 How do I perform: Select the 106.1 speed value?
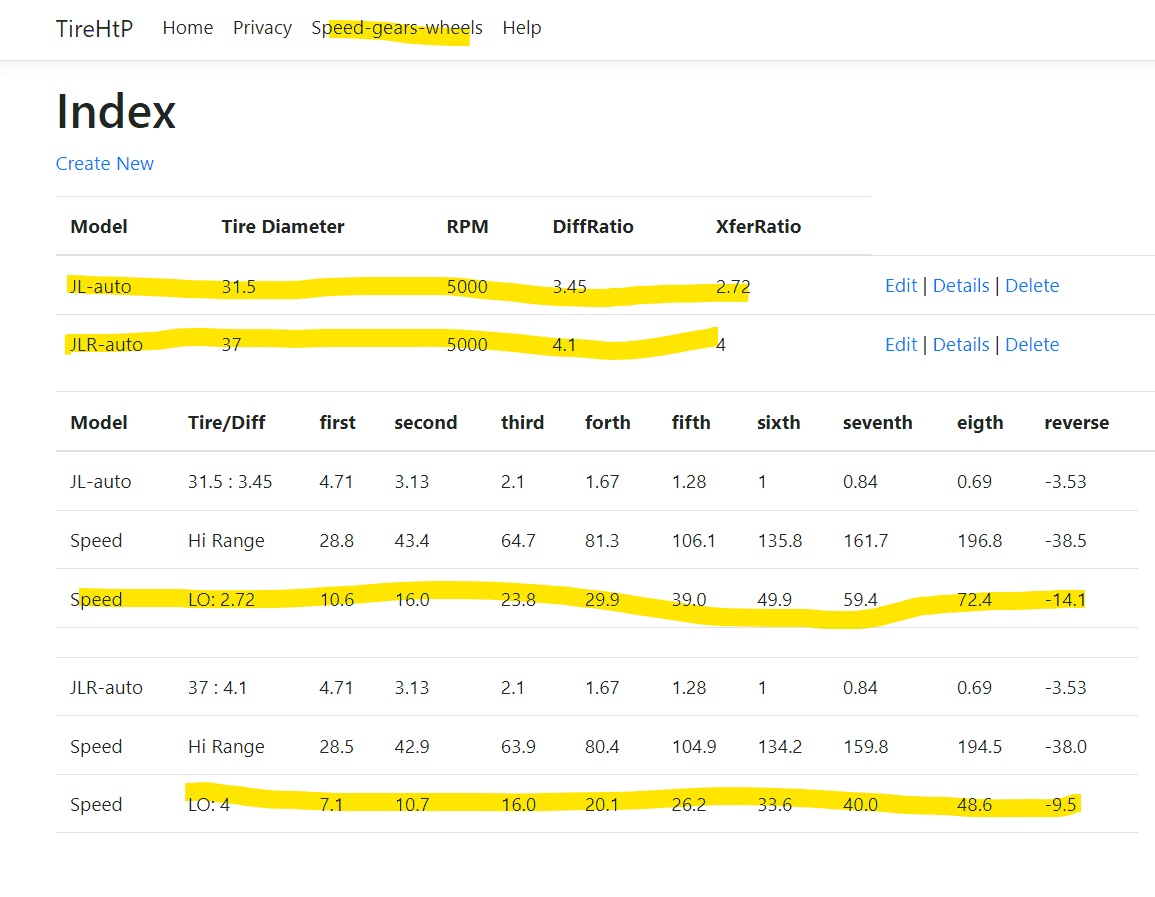coord(693,541)
